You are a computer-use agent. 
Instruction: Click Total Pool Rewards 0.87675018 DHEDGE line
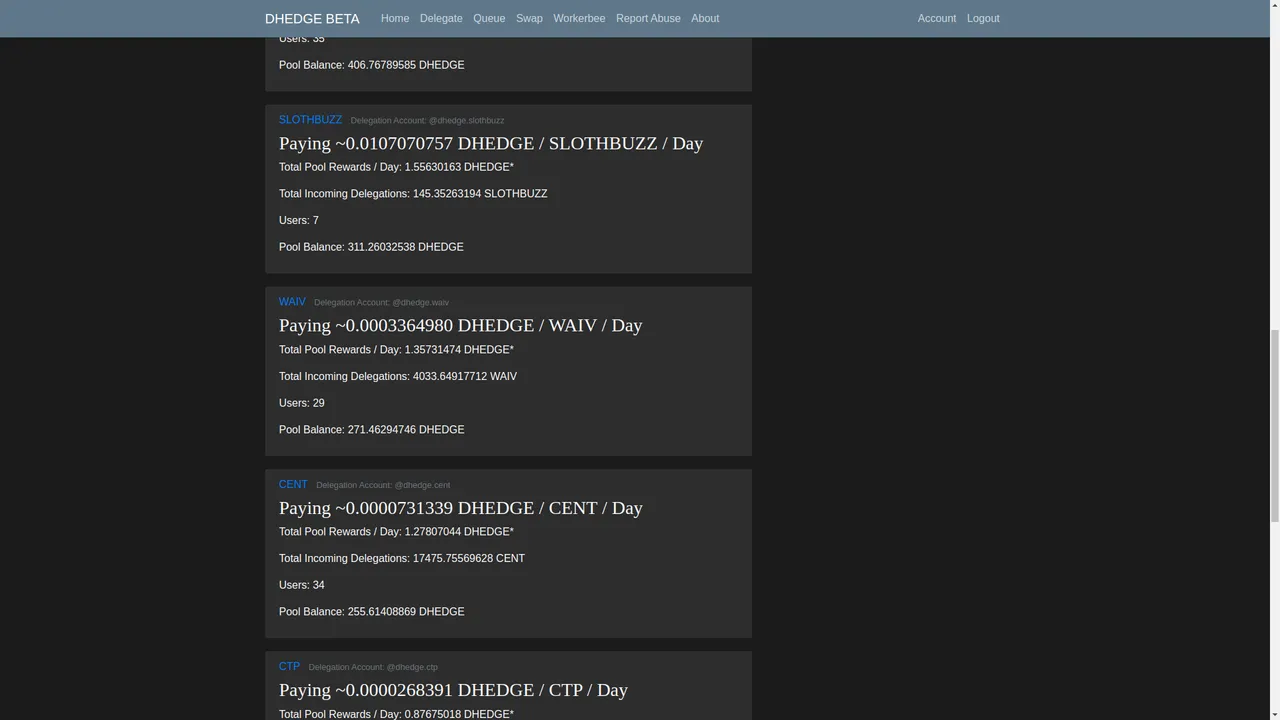396,713
